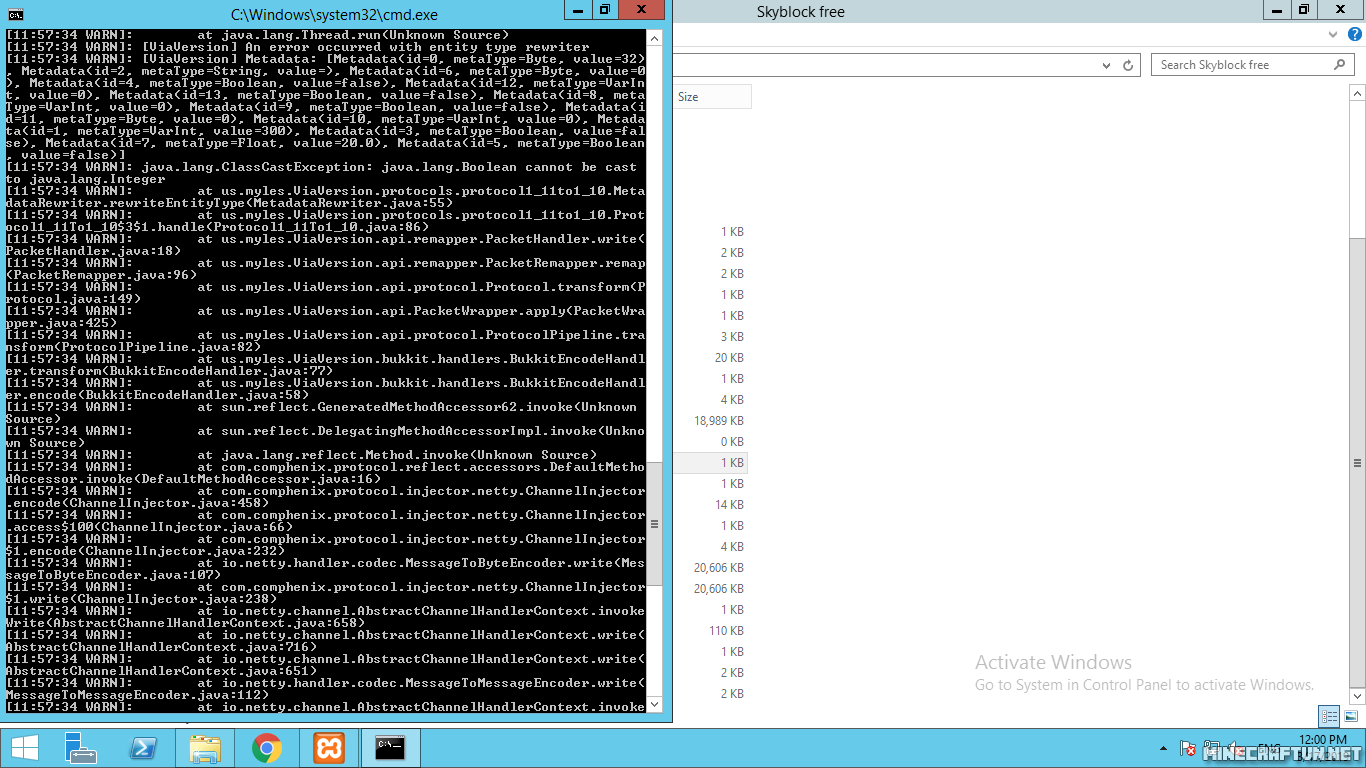Viewport: 1366px width, 768px height.
Task: Restore down the cmd.exe window
Action: [x=605, y=10]
